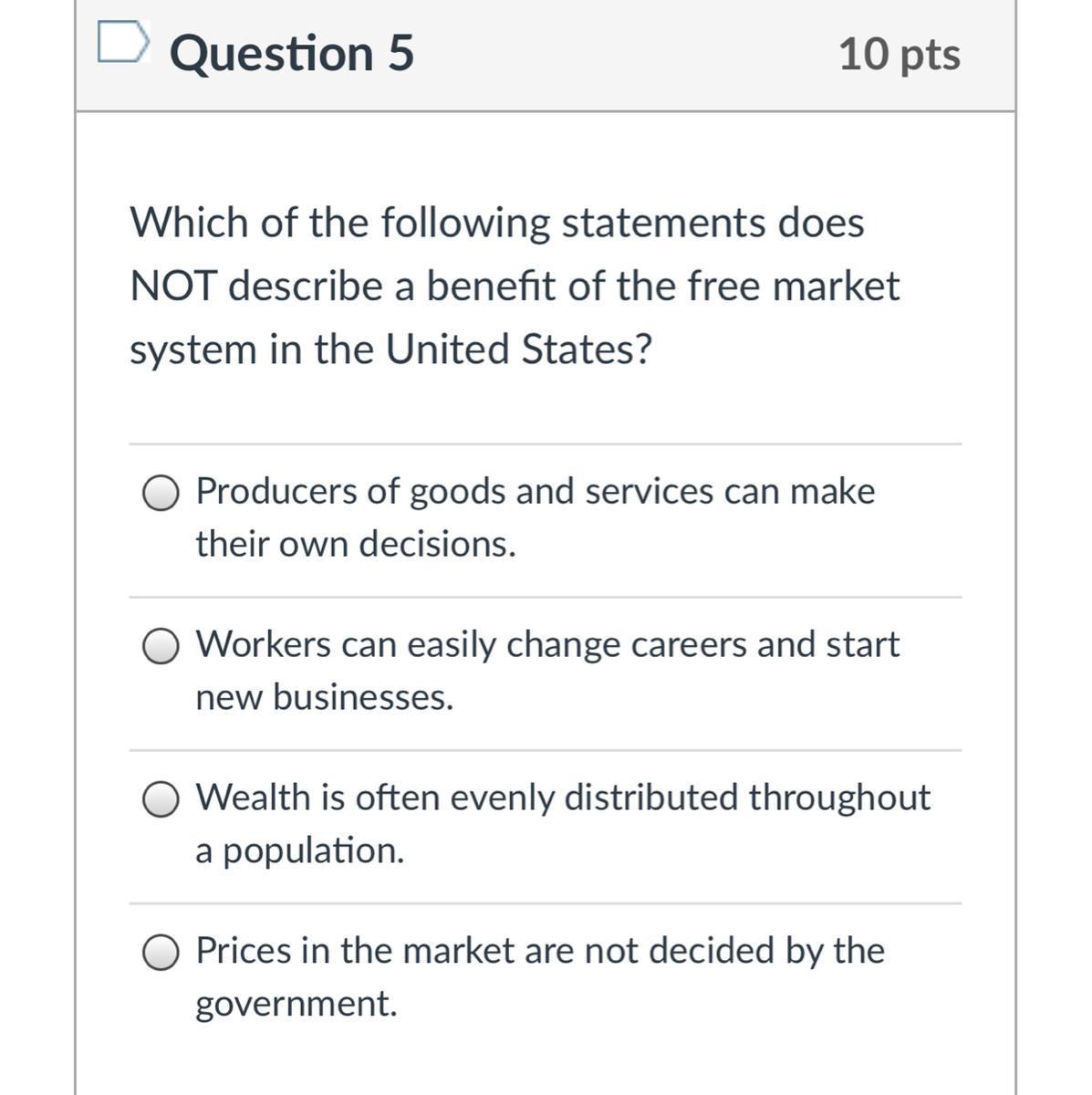Screen dimensions: 1092x1095
Task: Click the 'new businesses.' answer text
Action: [325, 698]
